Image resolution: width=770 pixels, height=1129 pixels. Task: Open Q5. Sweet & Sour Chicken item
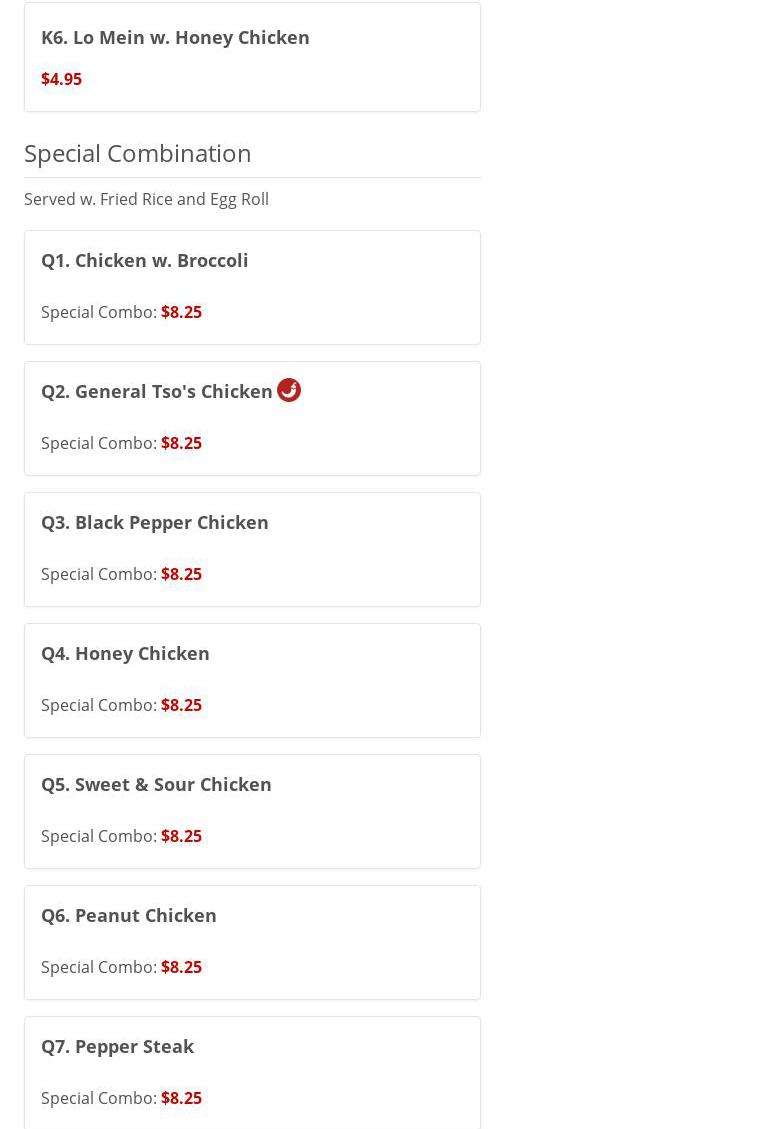point(156,785)
